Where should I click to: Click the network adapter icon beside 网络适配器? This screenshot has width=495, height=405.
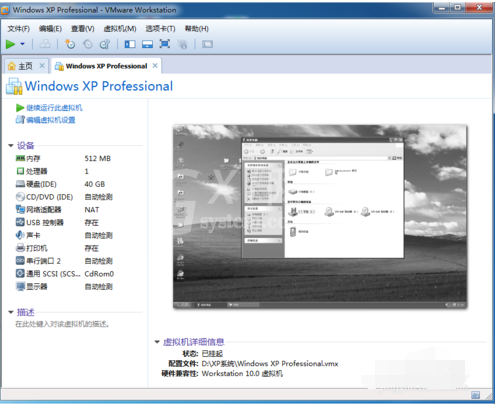(x=20, y=209)
